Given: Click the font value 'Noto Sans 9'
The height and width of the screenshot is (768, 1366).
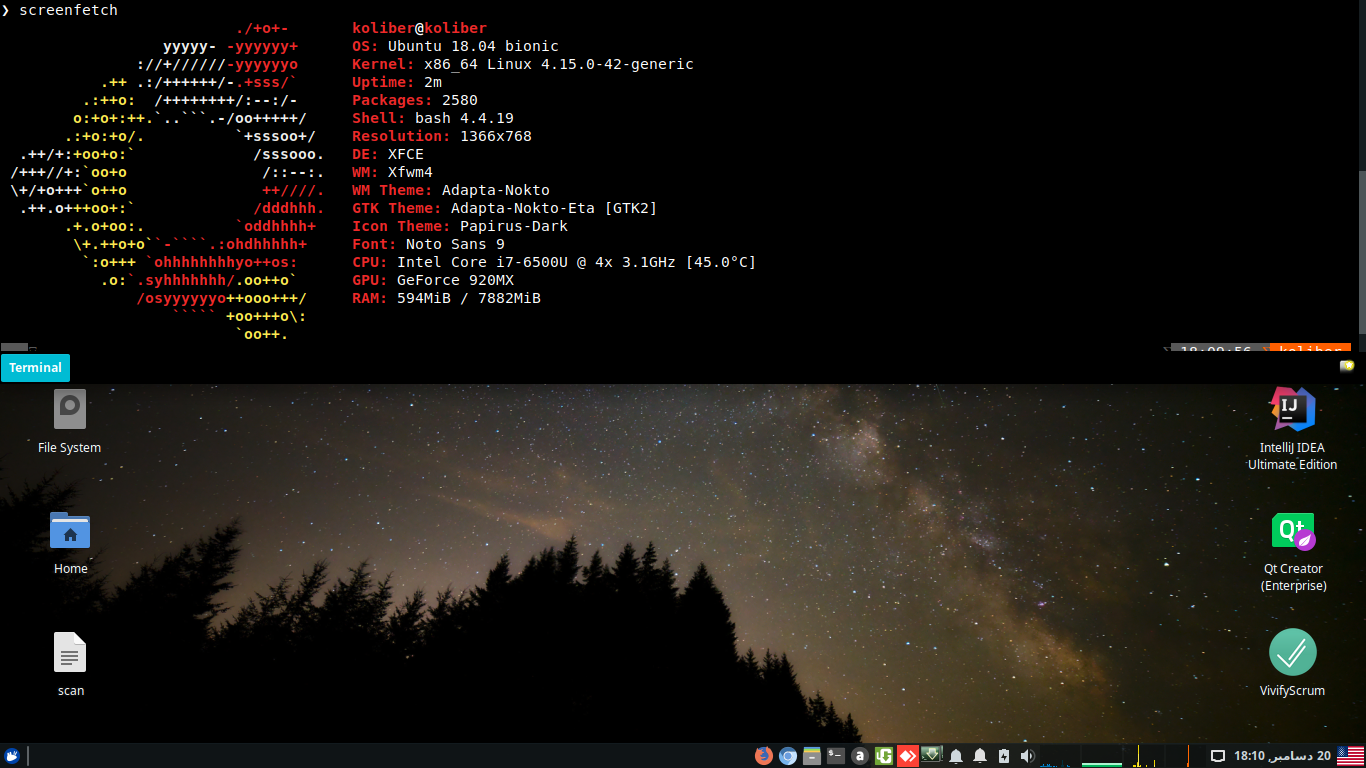Looking at the screenshot, I should point(455,244).
